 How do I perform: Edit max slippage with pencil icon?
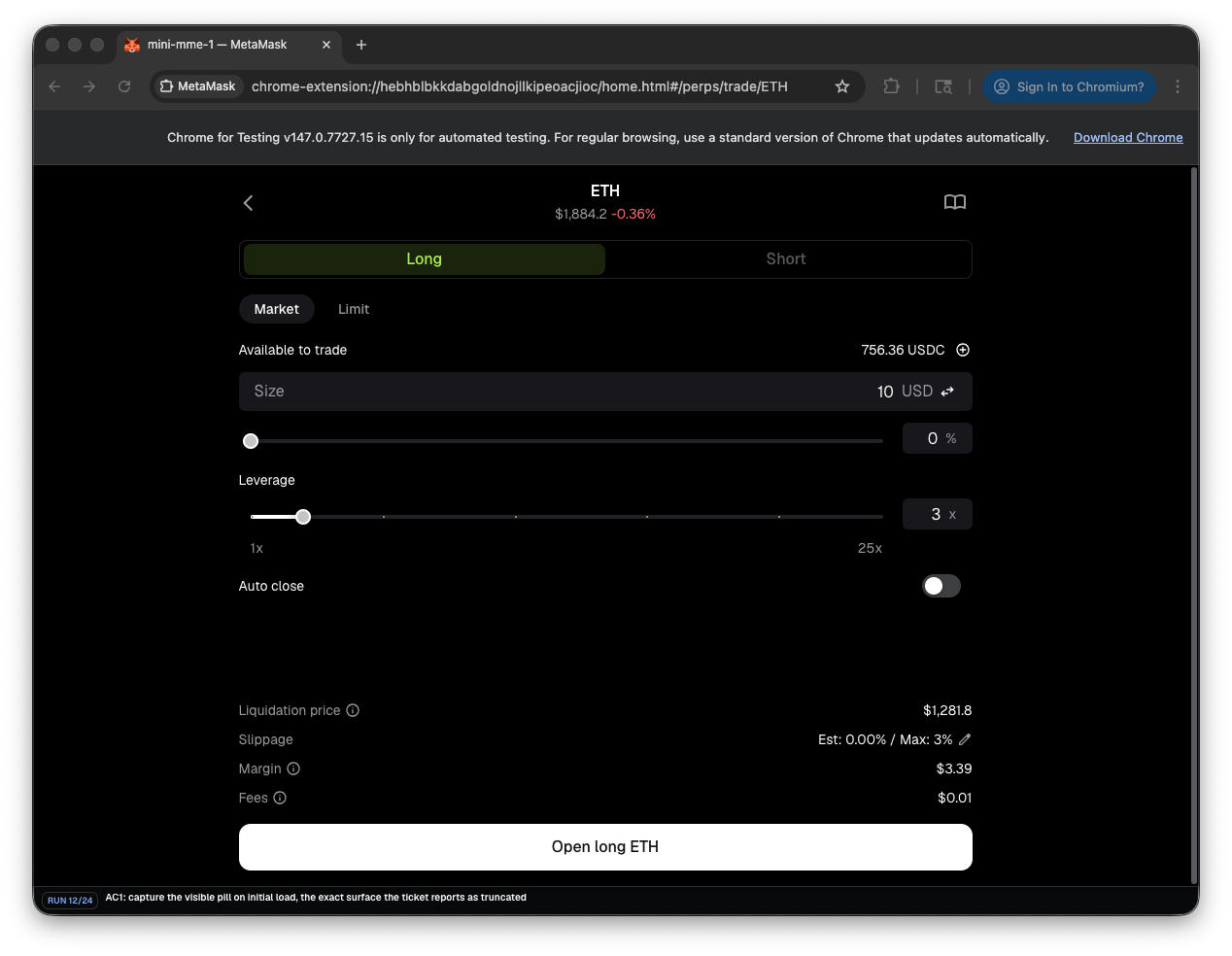pos(965,739)
